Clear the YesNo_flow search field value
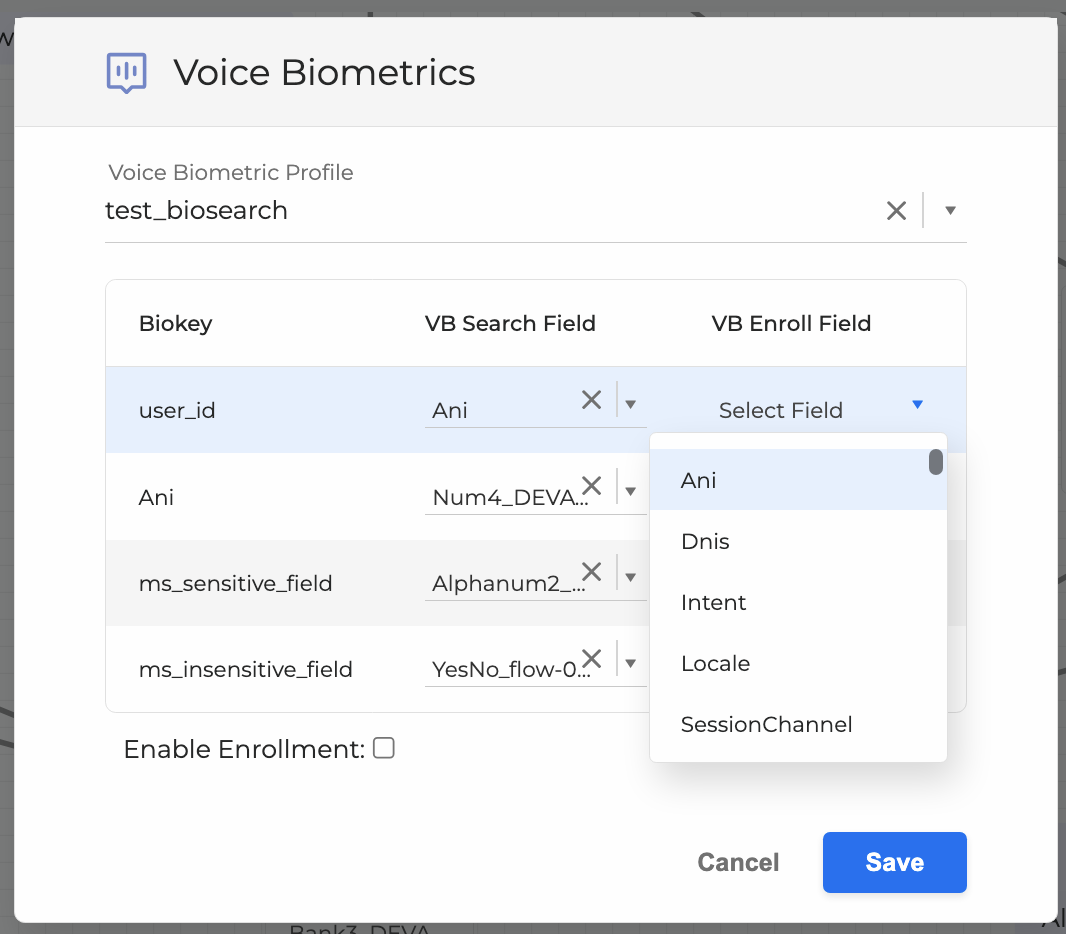 pyautogui.click(x=592, y=659)
